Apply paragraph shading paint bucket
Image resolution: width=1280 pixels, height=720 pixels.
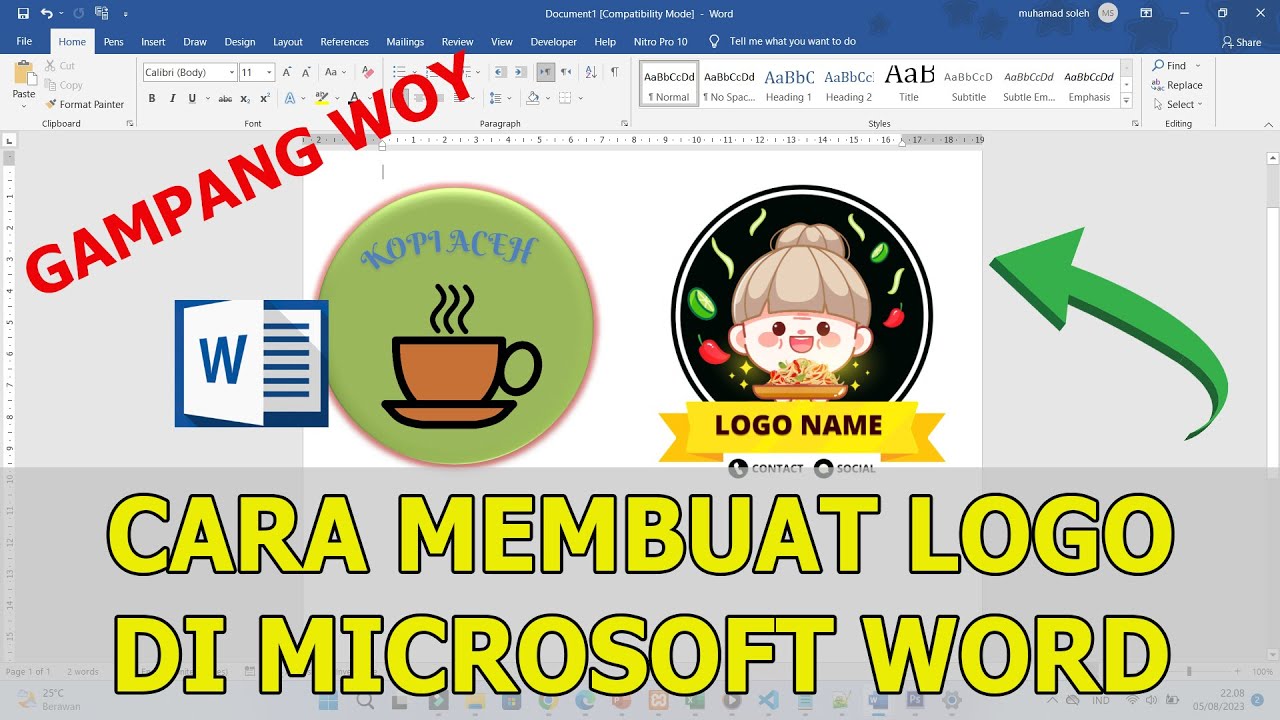click(532, 98)
